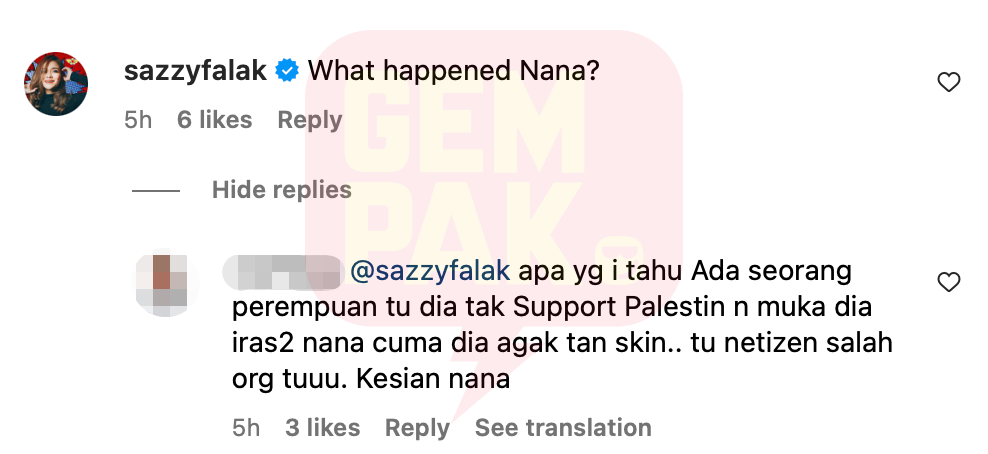
Task: Like sazzyfalak's comment with the heart icon
Action: [948, 82]
